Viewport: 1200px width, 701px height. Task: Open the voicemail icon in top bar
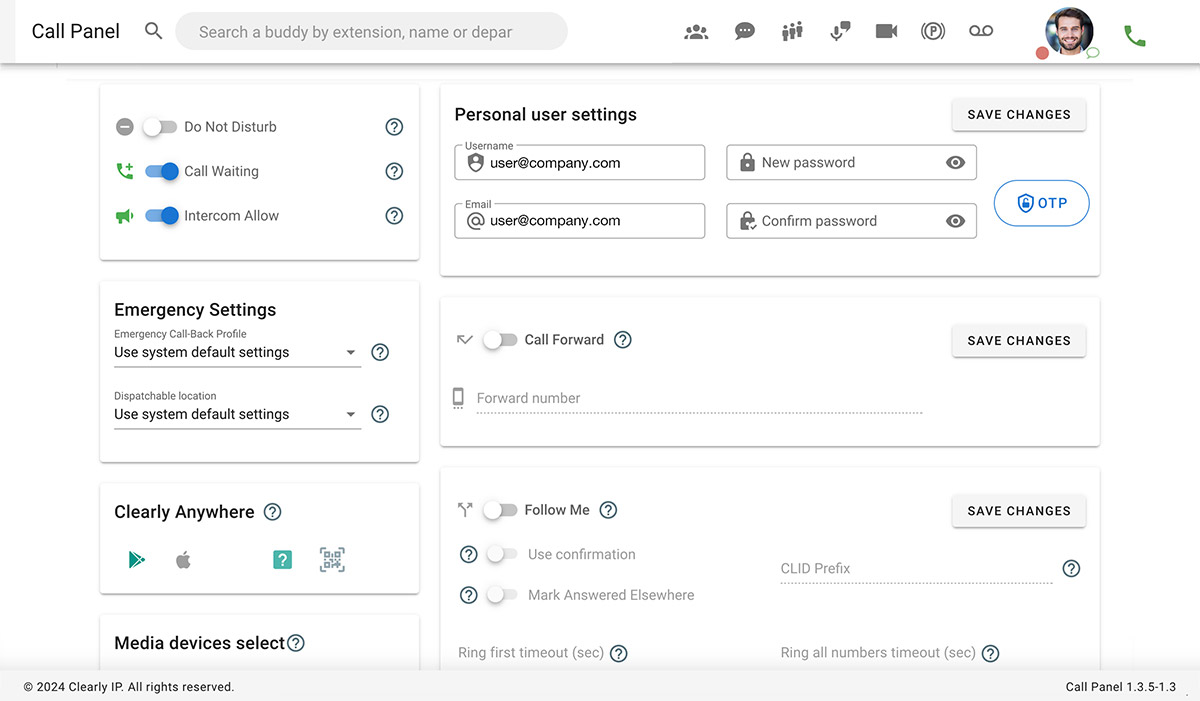(x=980, y=31)
